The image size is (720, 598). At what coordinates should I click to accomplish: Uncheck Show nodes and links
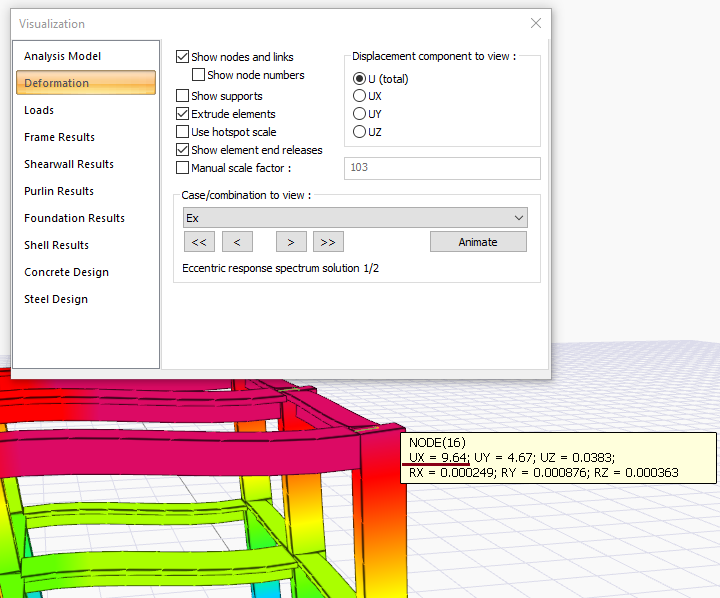coord(183,58)
